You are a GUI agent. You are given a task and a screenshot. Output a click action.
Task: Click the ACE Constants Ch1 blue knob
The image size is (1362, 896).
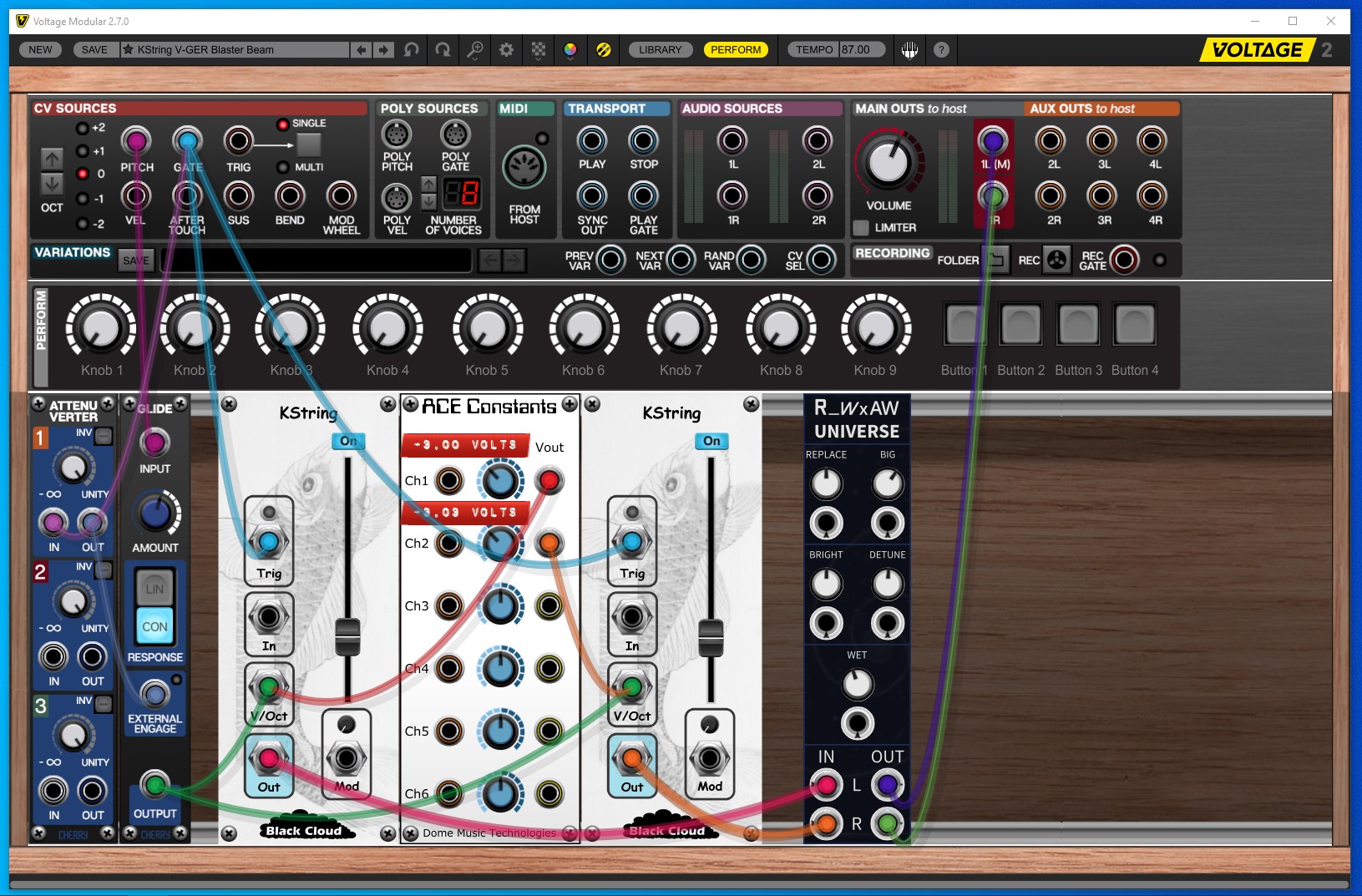click(x=499, y=480)
